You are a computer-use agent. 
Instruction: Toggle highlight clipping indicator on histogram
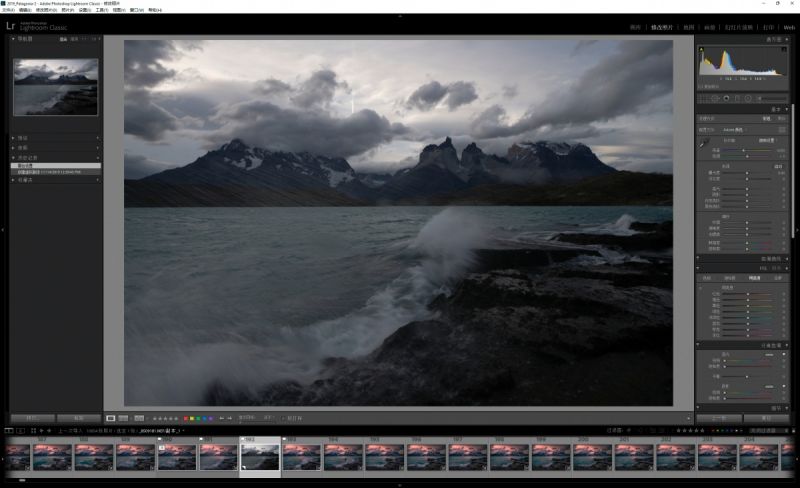pyautogui.click(x=784, y=50)
